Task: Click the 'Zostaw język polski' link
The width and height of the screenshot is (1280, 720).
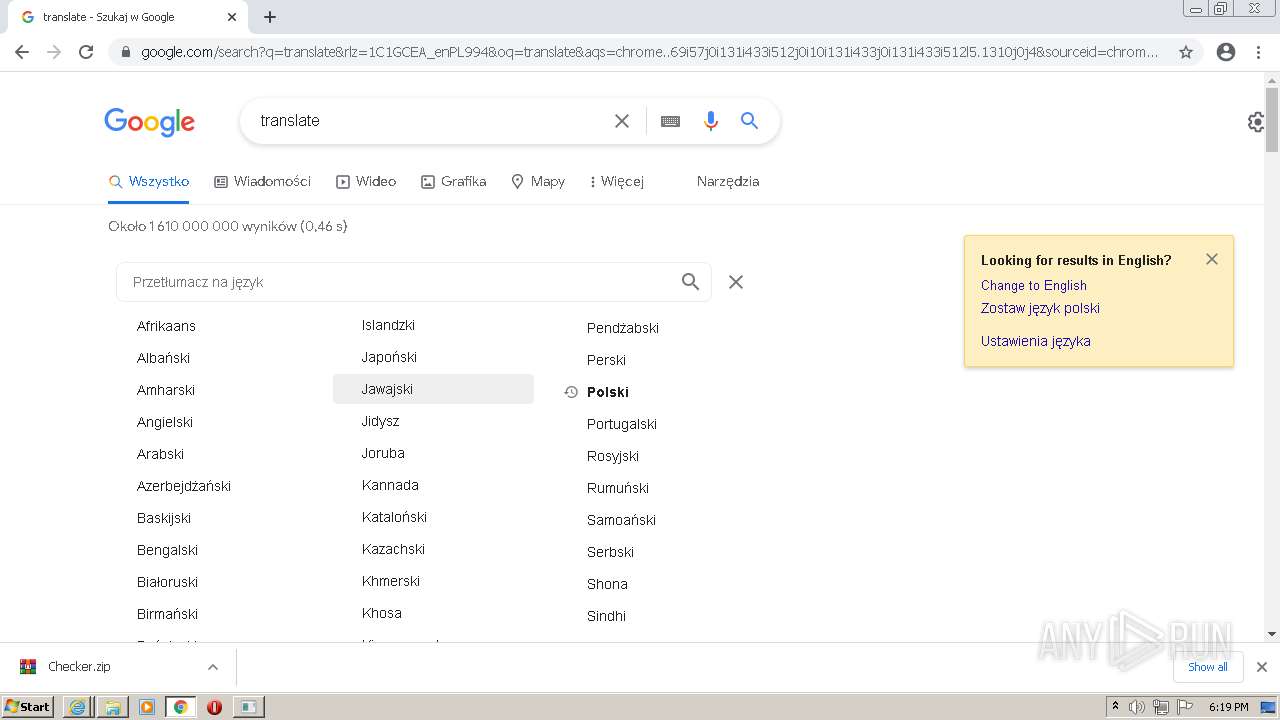Action: coord(1040,309)
